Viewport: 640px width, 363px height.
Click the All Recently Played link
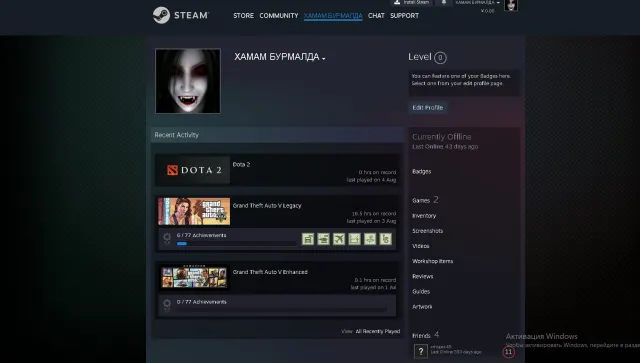point(378,331)
